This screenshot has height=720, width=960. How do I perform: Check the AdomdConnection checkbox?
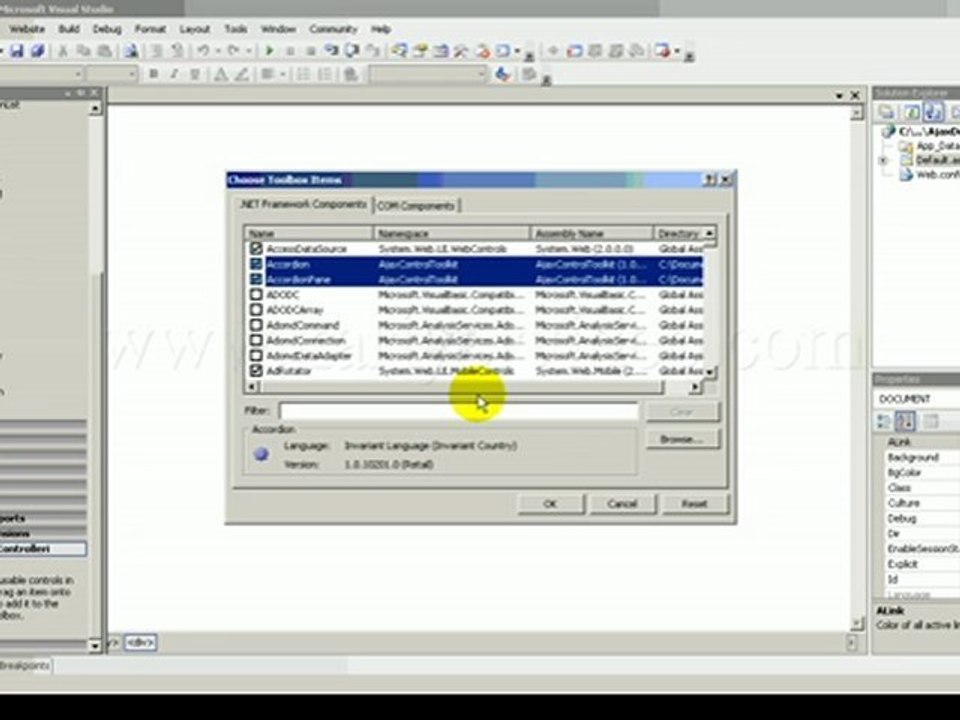pyautogui.click(x=256, y=340)
